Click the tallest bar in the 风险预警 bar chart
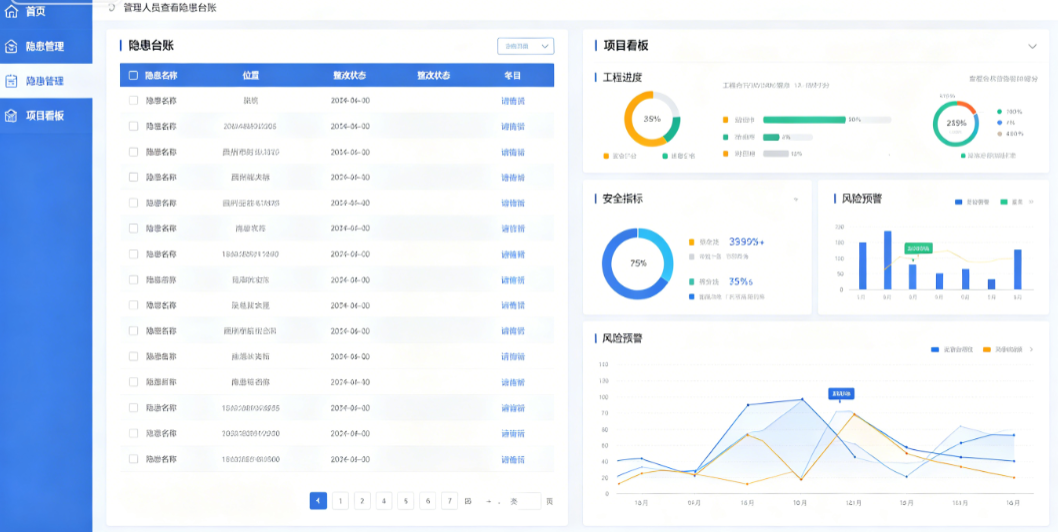 [887, 260]
